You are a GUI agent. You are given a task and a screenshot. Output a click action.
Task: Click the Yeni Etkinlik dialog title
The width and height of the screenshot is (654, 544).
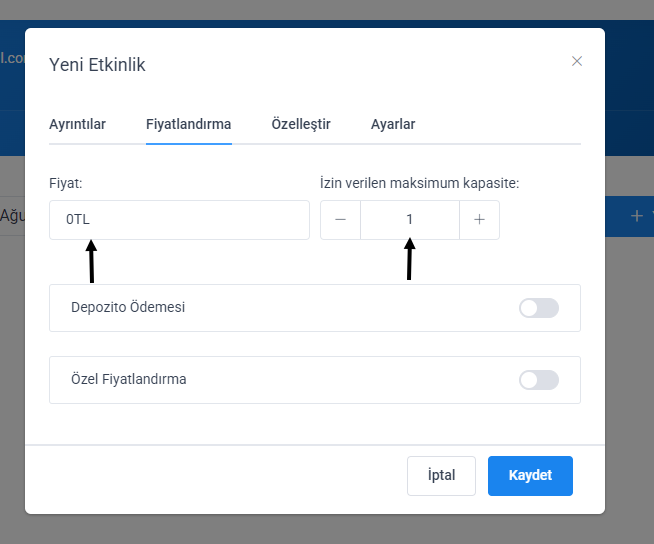pyautogui.click(x=97, y=65)
